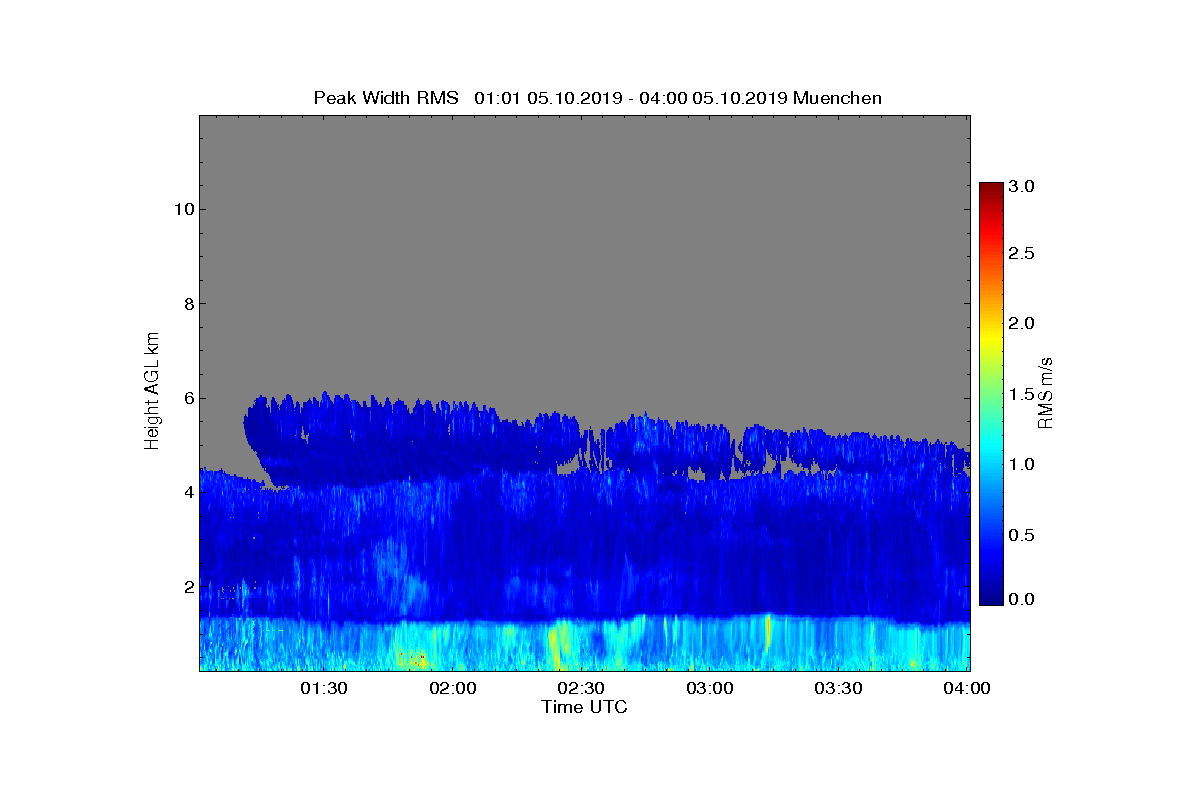Viewport: 1200px width, 800px height.
Task: Click the time tick label "04:00"
Action: tap(967, 688)
